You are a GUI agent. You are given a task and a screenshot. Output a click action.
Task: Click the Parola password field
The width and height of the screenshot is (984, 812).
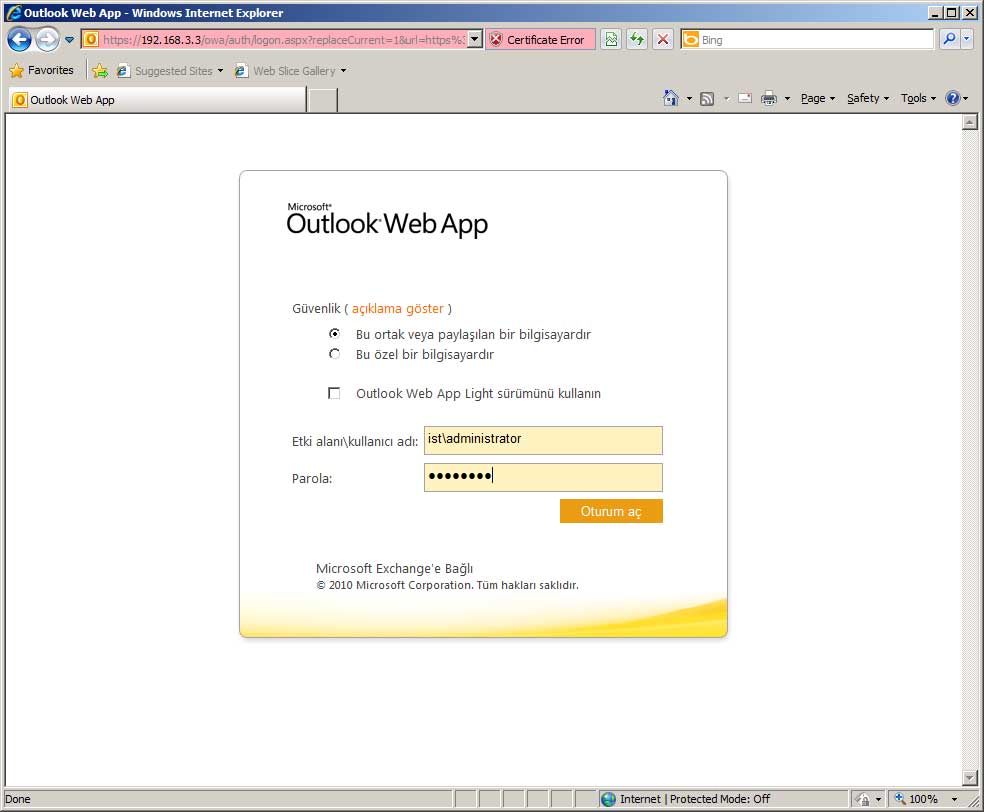[x=543, y=477]
